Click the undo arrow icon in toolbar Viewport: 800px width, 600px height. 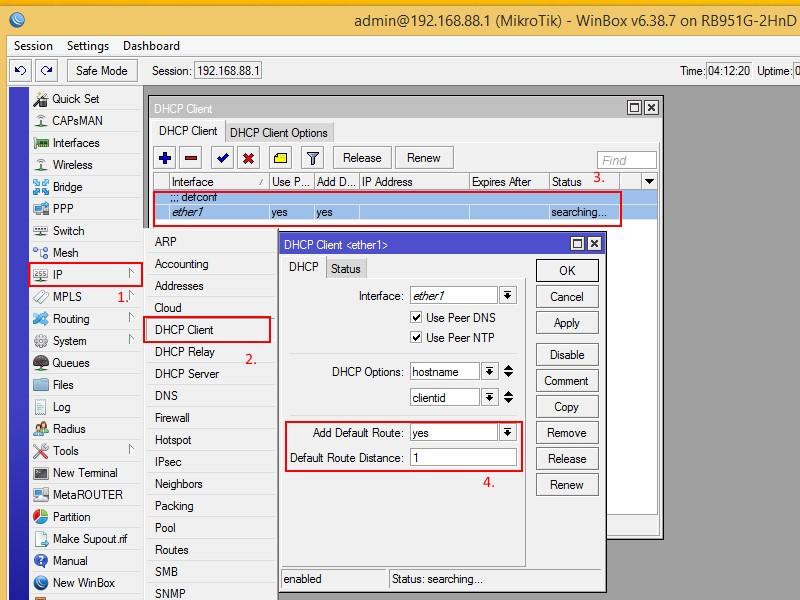point(20,70)
